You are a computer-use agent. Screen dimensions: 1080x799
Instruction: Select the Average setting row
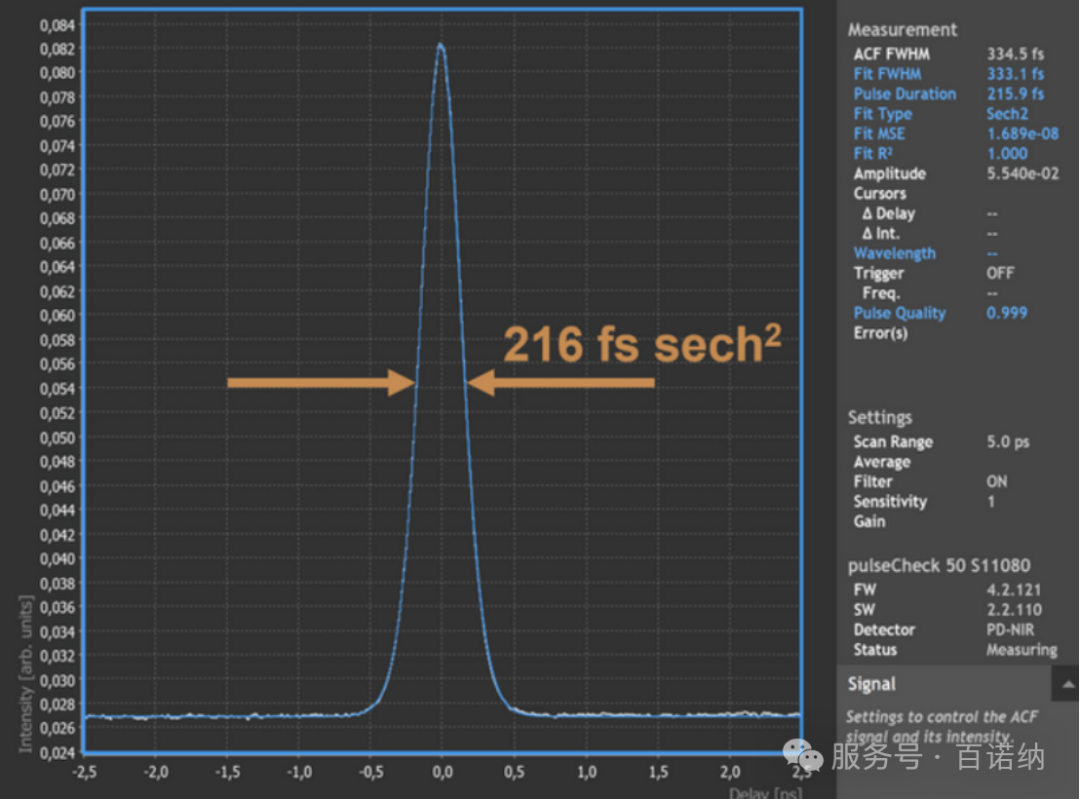[881, 462]
